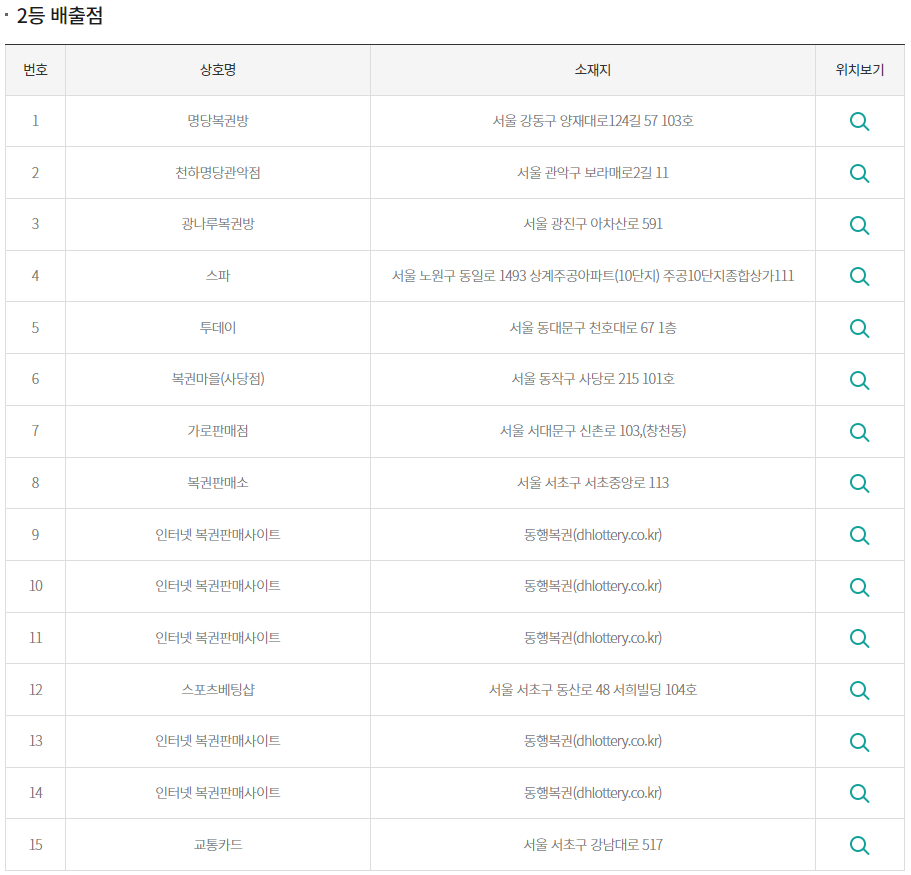This screenshot has height=875, width=911.
Task: Click the 서울 노원구 동일로 1493 address
Action: coord(593,275)
